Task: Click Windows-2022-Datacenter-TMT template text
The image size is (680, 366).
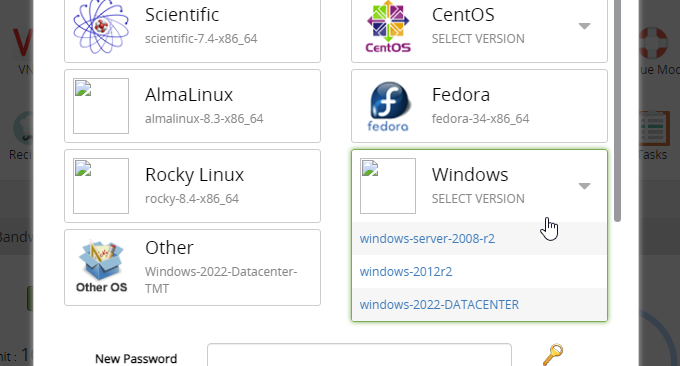Action: pyautogui.click(x=221, y=280)
